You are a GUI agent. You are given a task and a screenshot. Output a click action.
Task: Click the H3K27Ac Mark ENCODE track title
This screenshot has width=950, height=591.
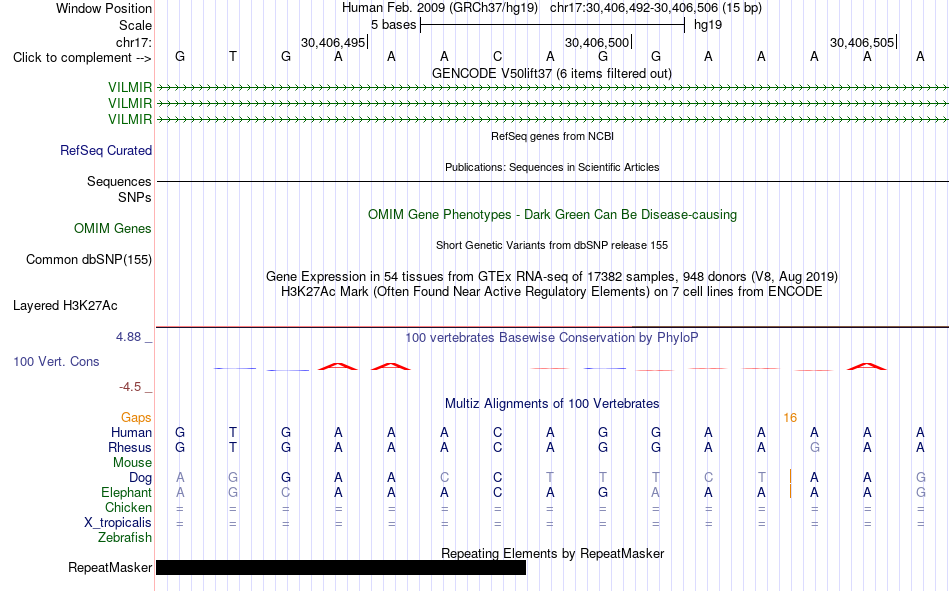pyautogui.click(x=552, y=292)
